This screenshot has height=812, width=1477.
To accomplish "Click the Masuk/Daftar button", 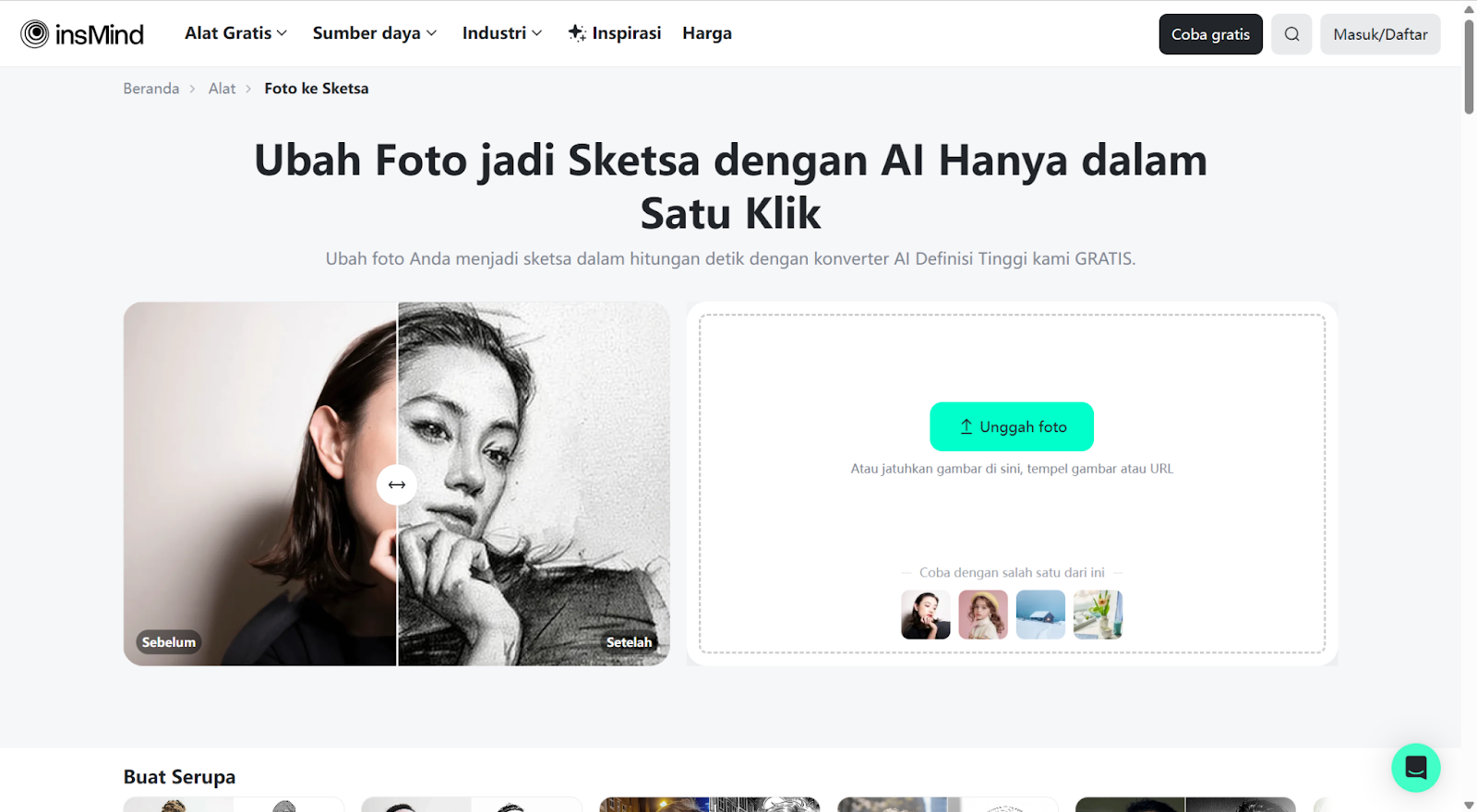I will tap(1380, 34).
